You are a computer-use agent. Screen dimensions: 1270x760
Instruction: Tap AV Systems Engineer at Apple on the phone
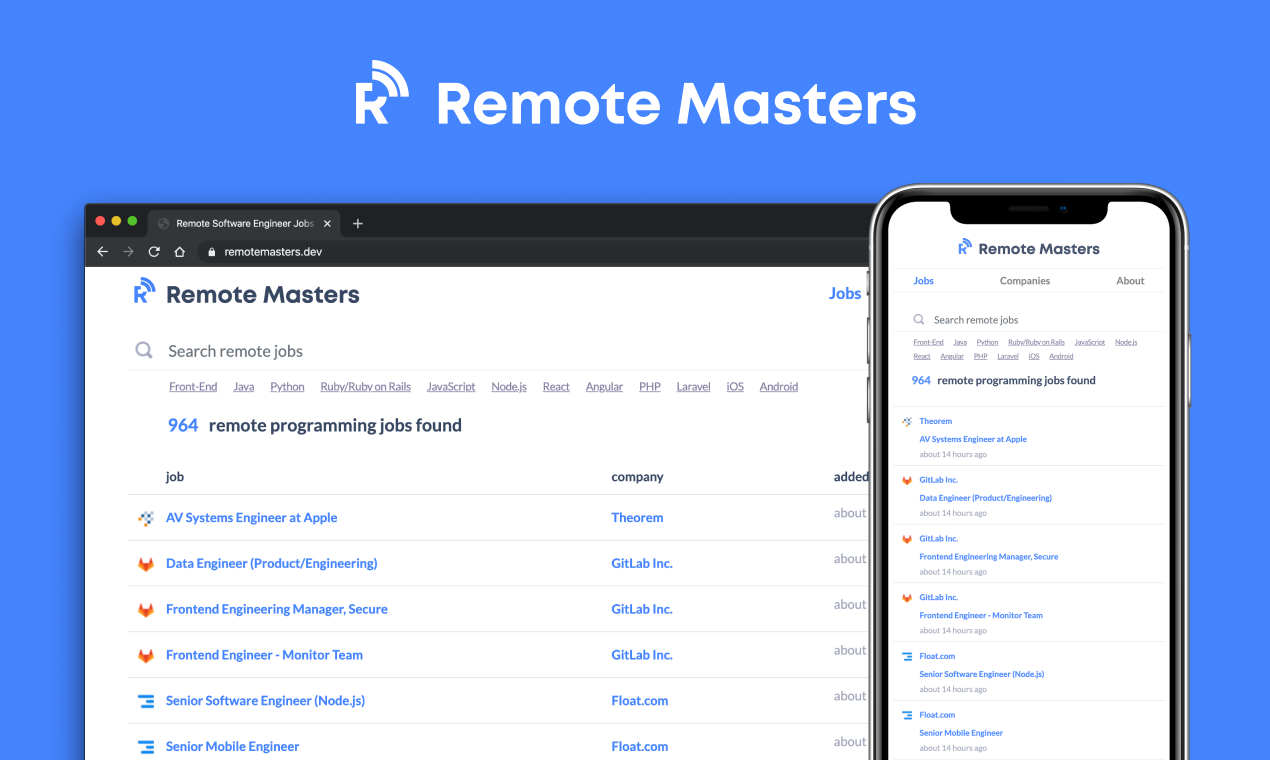coord(973,439)
